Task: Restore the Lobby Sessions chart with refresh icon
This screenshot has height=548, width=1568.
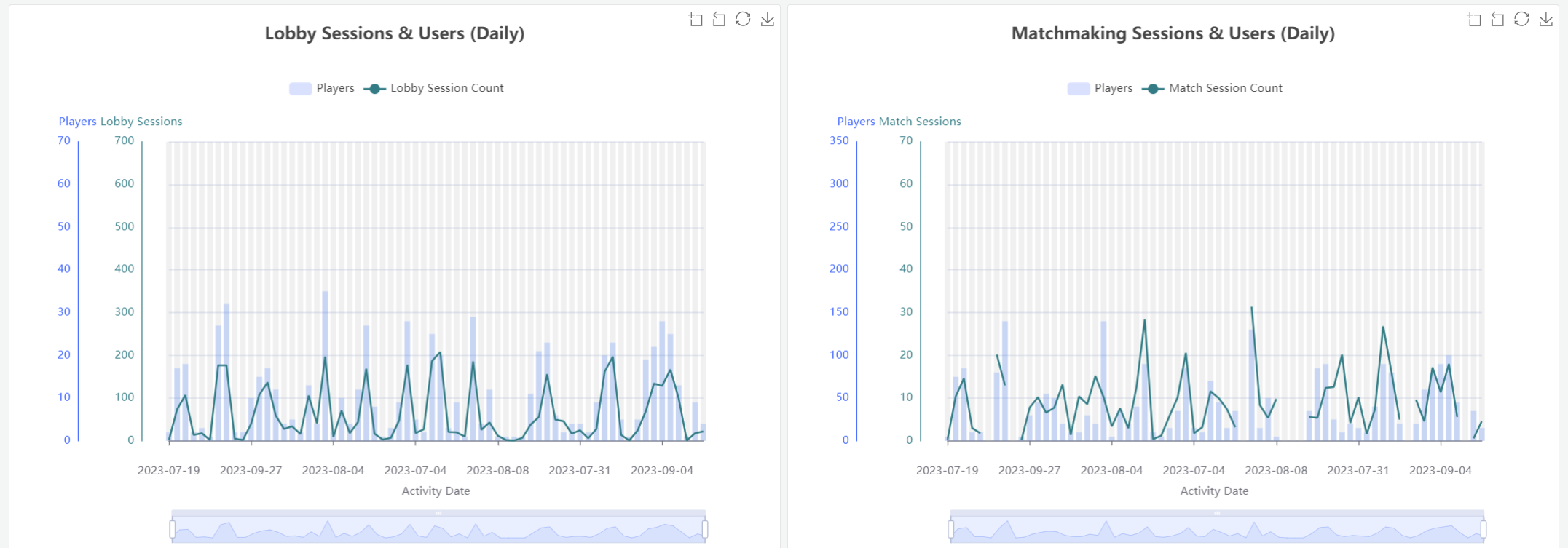Action: [x=743, y=20]
